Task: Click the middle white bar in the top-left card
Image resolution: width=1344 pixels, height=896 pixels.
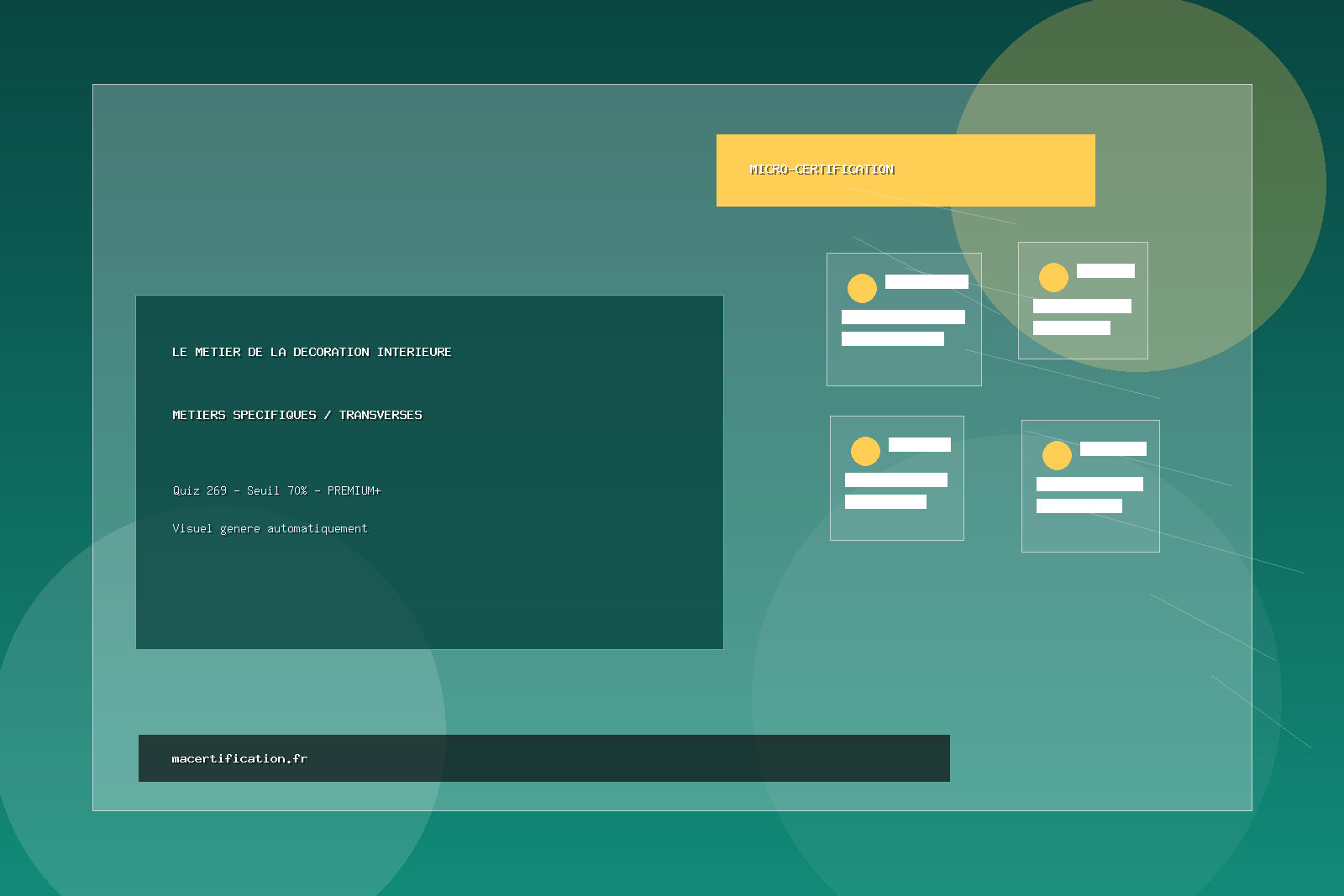Action: point(903,317)
